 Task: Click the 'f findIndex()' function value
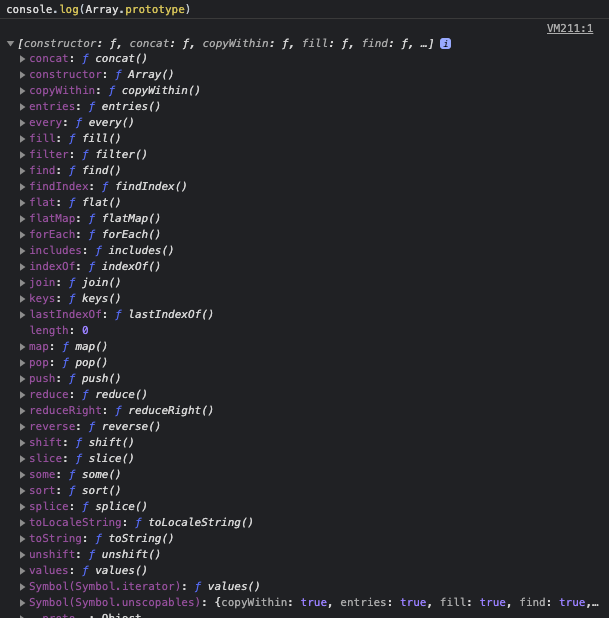(x=144, y=187)
